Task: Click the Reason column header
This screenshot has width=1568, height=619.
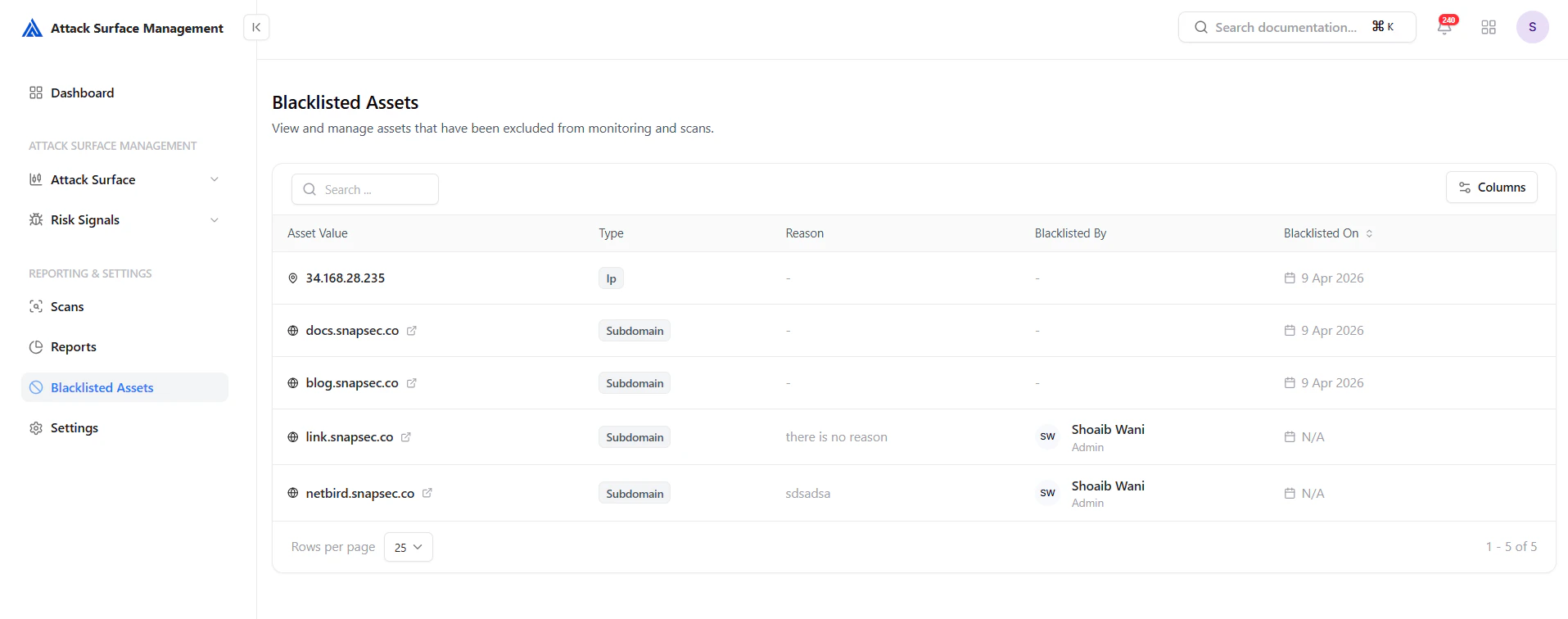Action: click(x=805, y=233)
